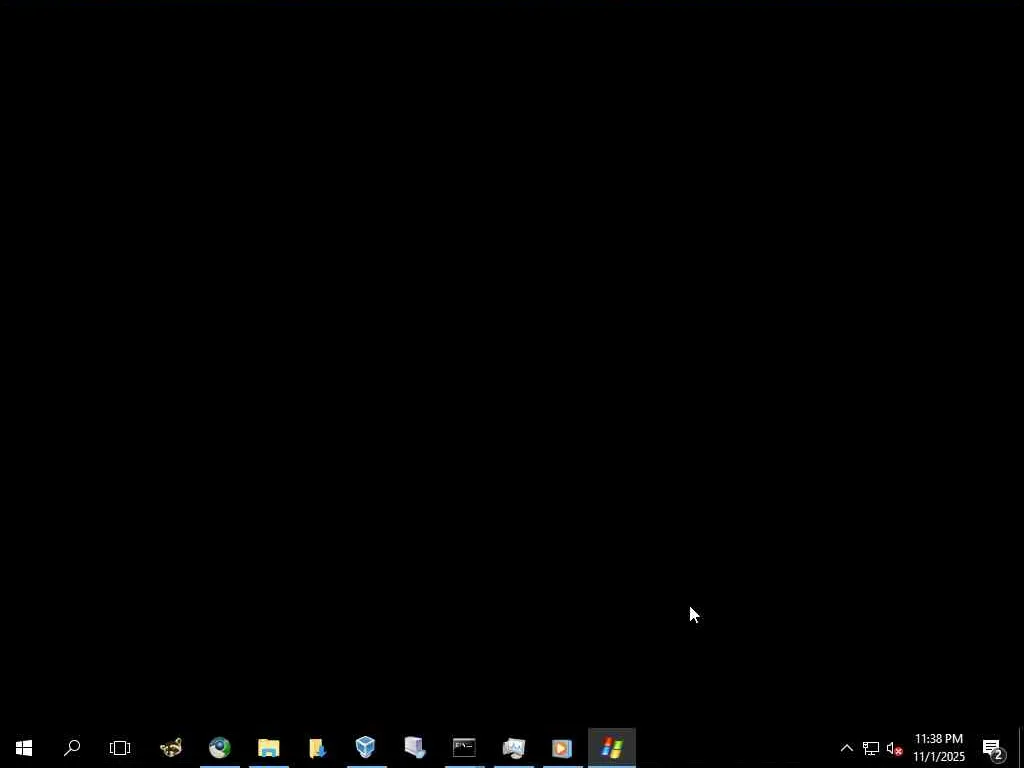Viewport: 1024px width, 768px height.
Task: Open File Explorer from the taskbar
Action: pyautogui.click(x=269, y=748)
